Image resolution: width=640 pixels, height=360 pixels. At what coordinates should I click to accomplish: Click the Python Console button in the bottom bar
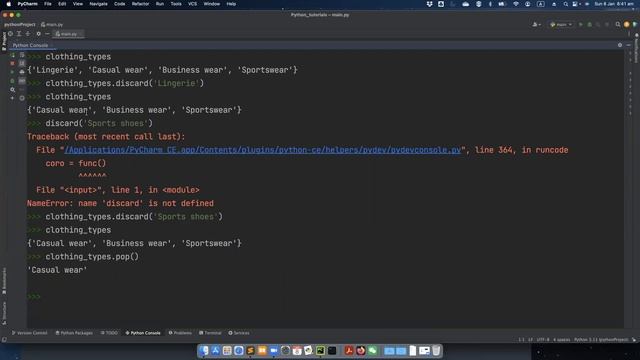(143, 333)
